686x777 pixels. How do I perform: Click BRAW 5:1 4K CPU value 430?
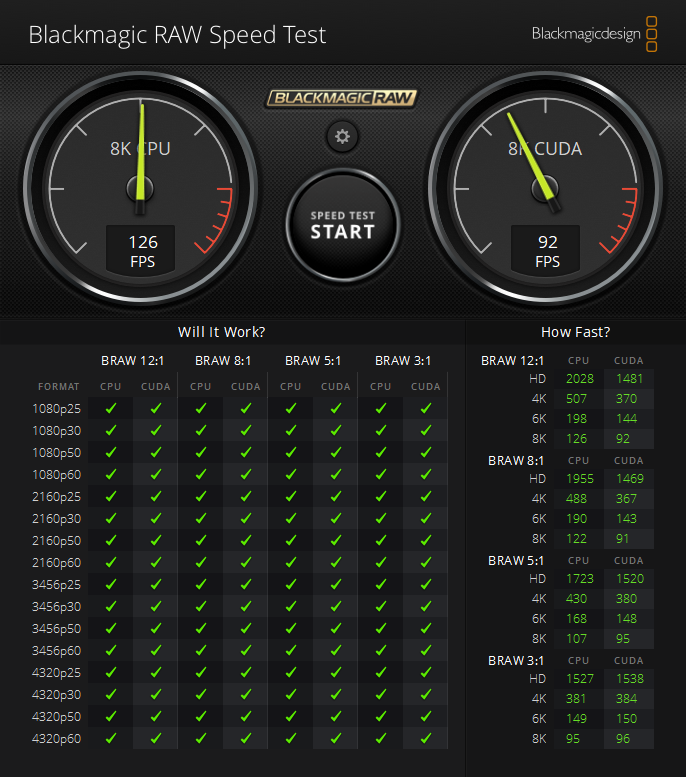coord(576,599)
